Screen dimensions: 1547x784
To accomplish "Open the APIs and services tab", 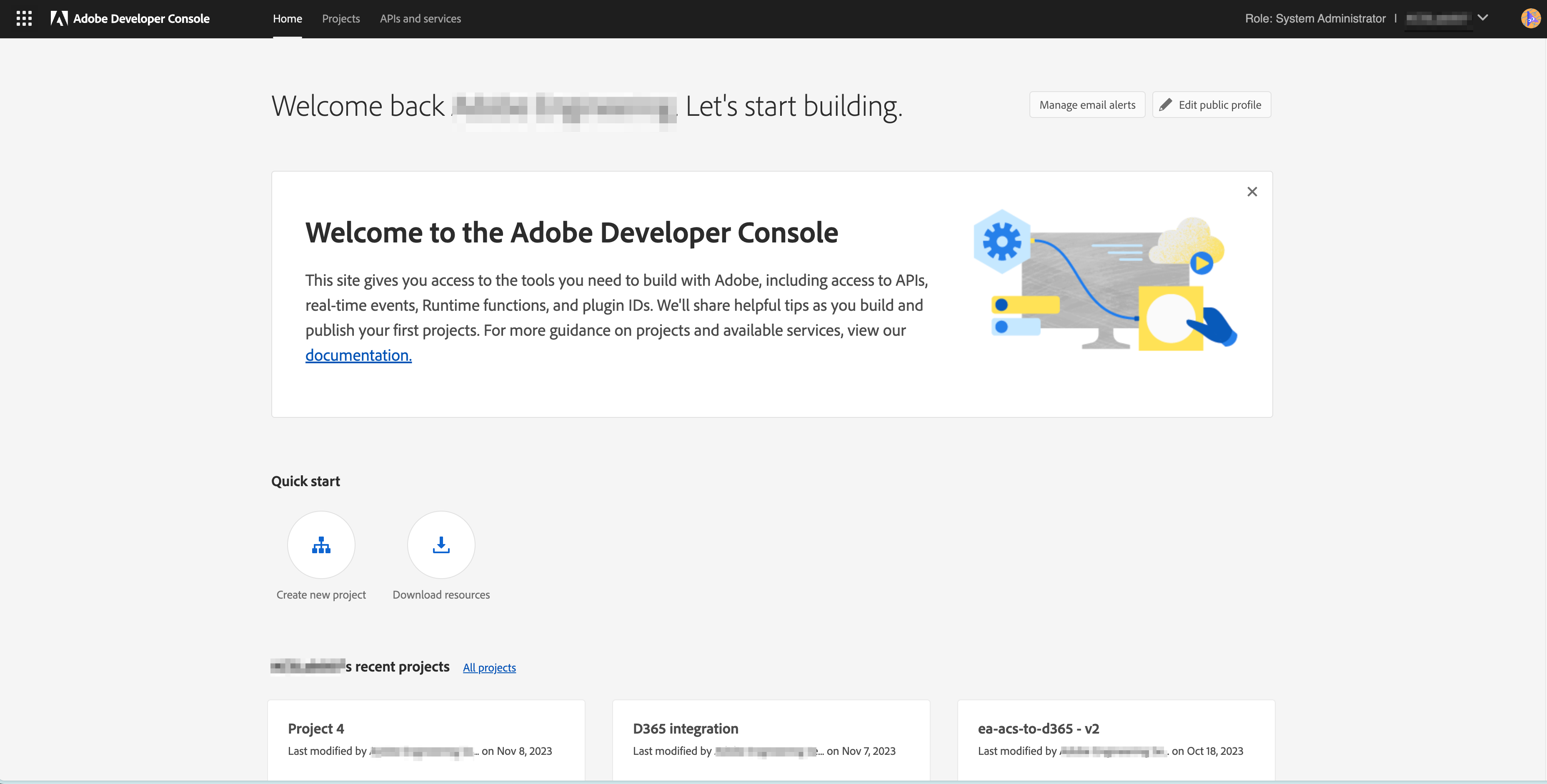I will (420, 19).
